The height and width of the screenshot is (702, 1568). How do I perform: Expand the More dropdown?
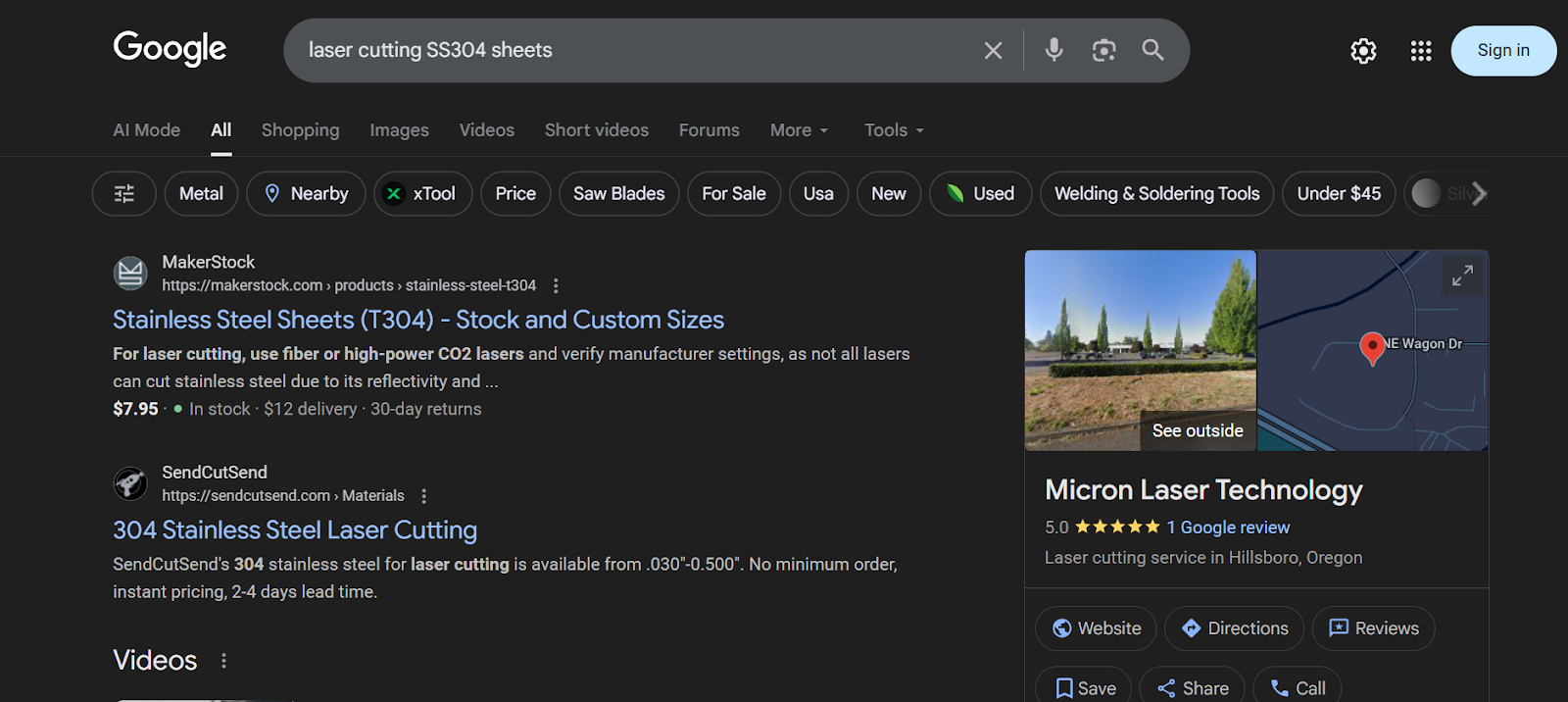800,130
